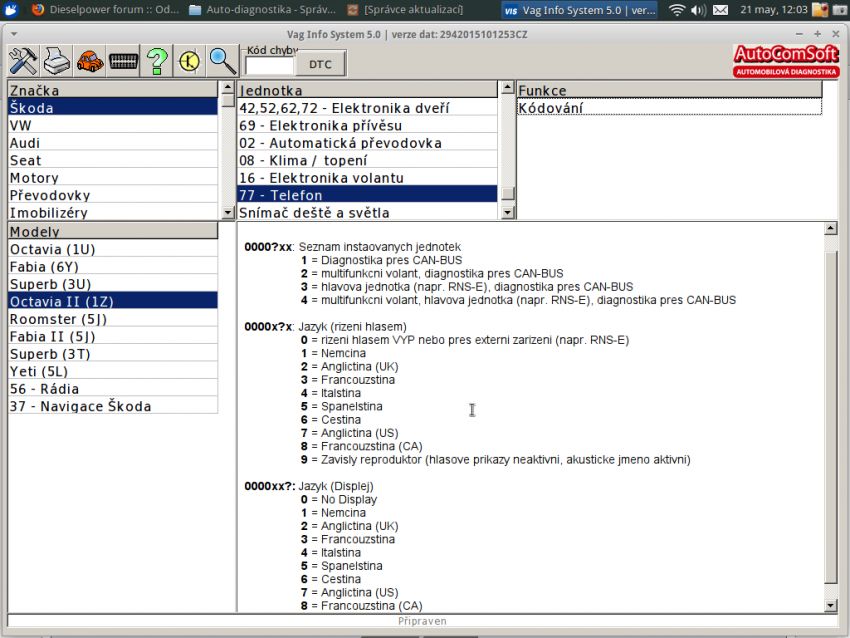Select Yeti (5L) model
The width and height of the screenshot is (850, 638).
pyautogui.click(x=113, y=371)
